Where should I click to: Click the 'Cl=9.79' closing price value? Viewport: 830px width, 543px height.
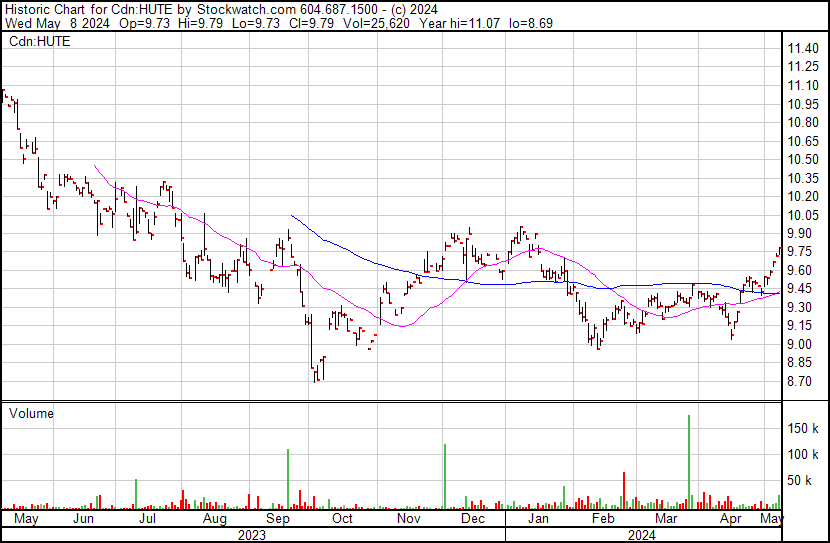tap(311, 23)
